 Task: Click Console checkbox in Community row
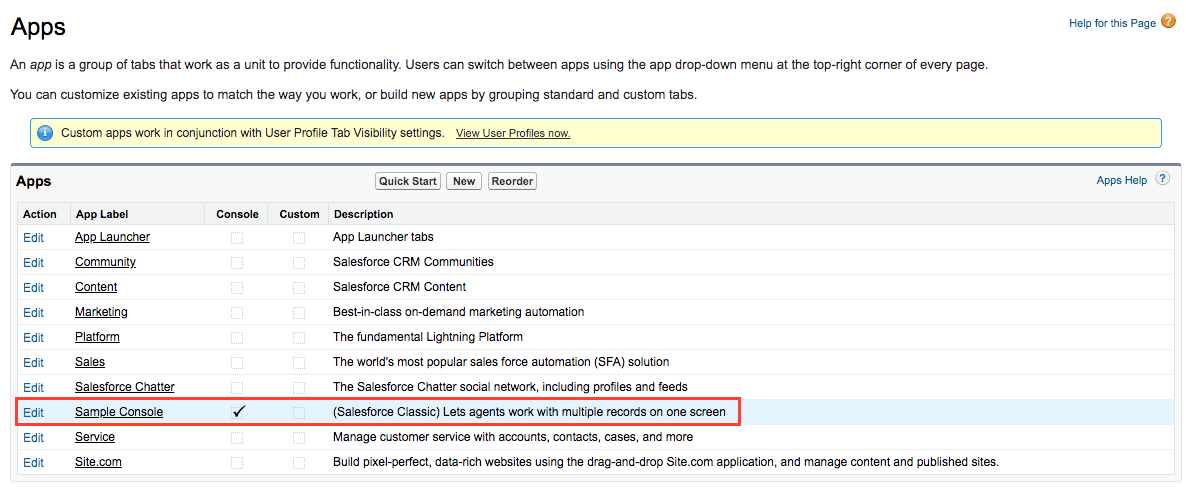point(237,263)
